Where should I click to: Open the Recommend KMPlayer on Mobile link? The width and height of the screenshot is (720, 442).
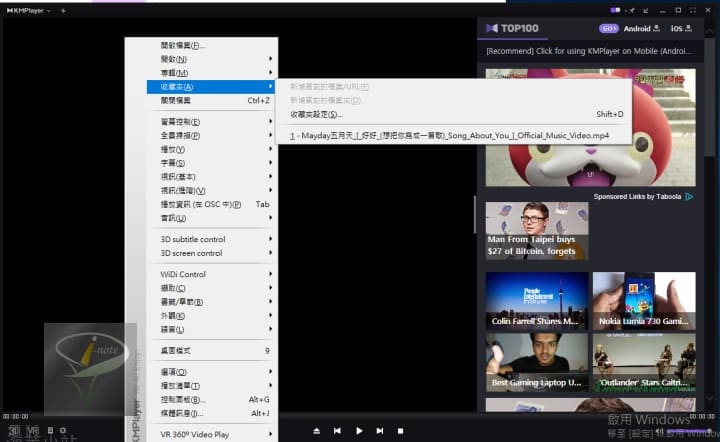pyautogui.click(x=590, y=50)
